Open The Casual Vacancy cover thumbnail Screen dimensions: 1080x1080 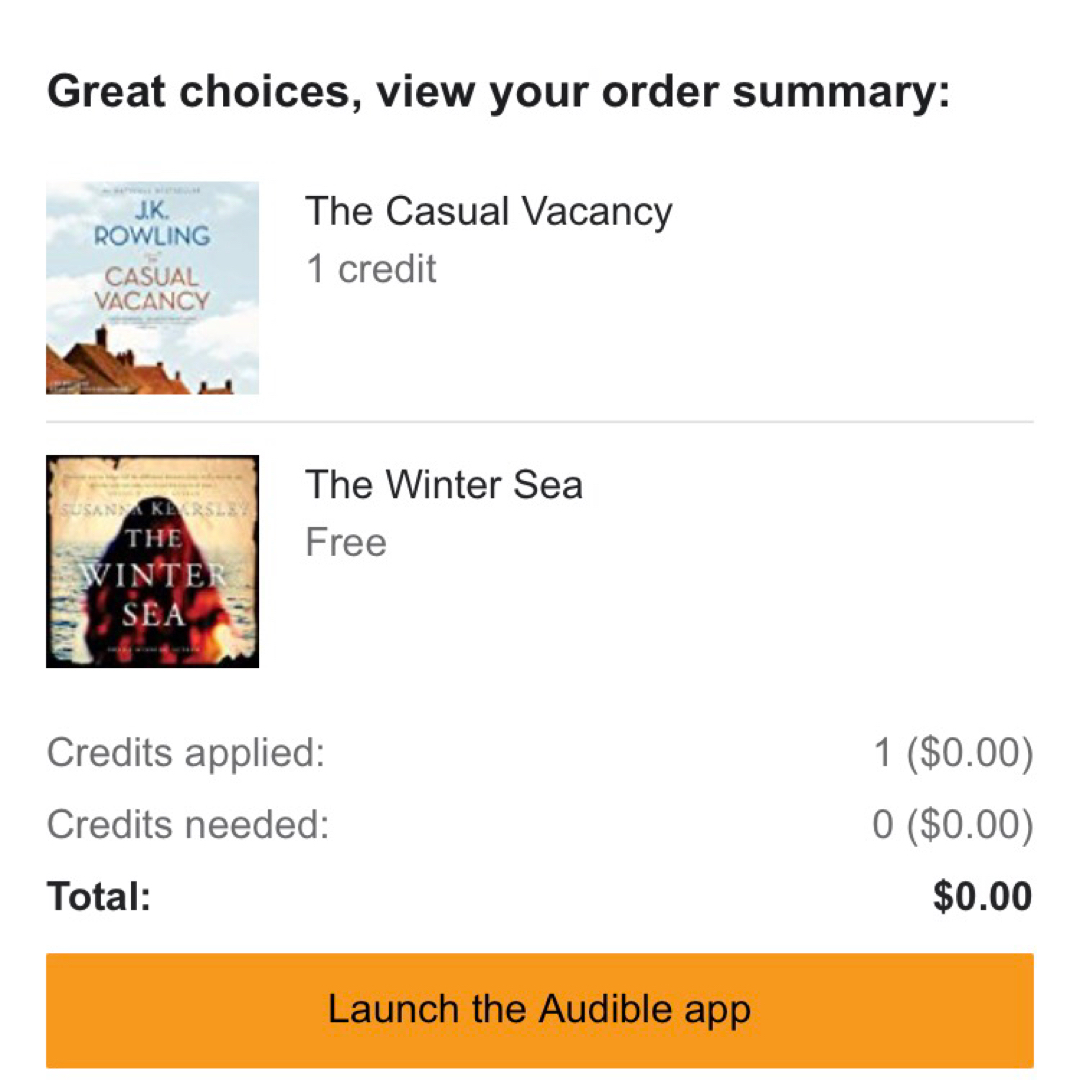[x=152, y=288]
